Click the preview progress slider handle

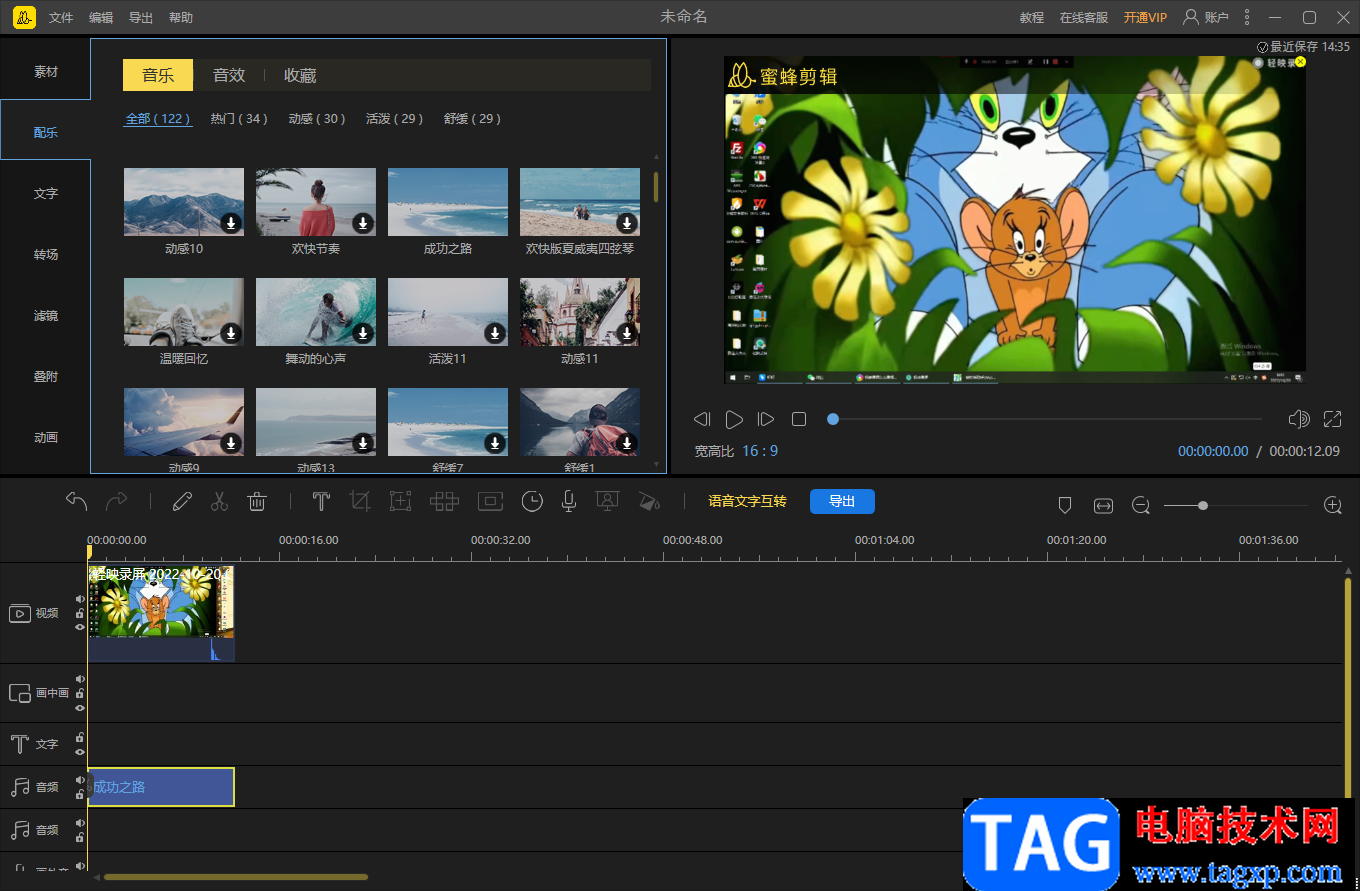(x=832, y=419)
